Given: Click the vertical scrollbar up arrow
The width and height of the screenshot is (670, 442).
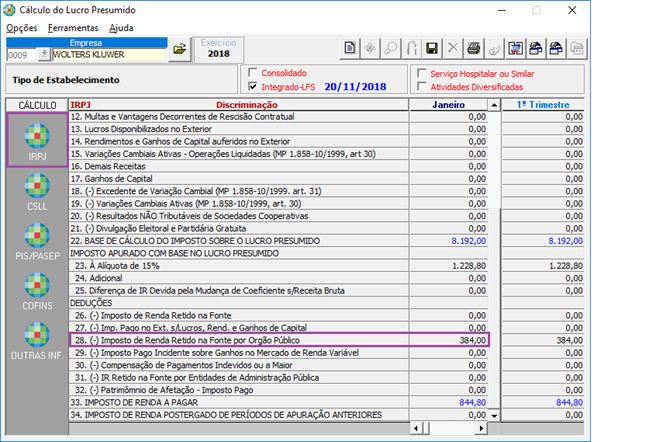Looking at the screenshot, I should click(494, 105).
